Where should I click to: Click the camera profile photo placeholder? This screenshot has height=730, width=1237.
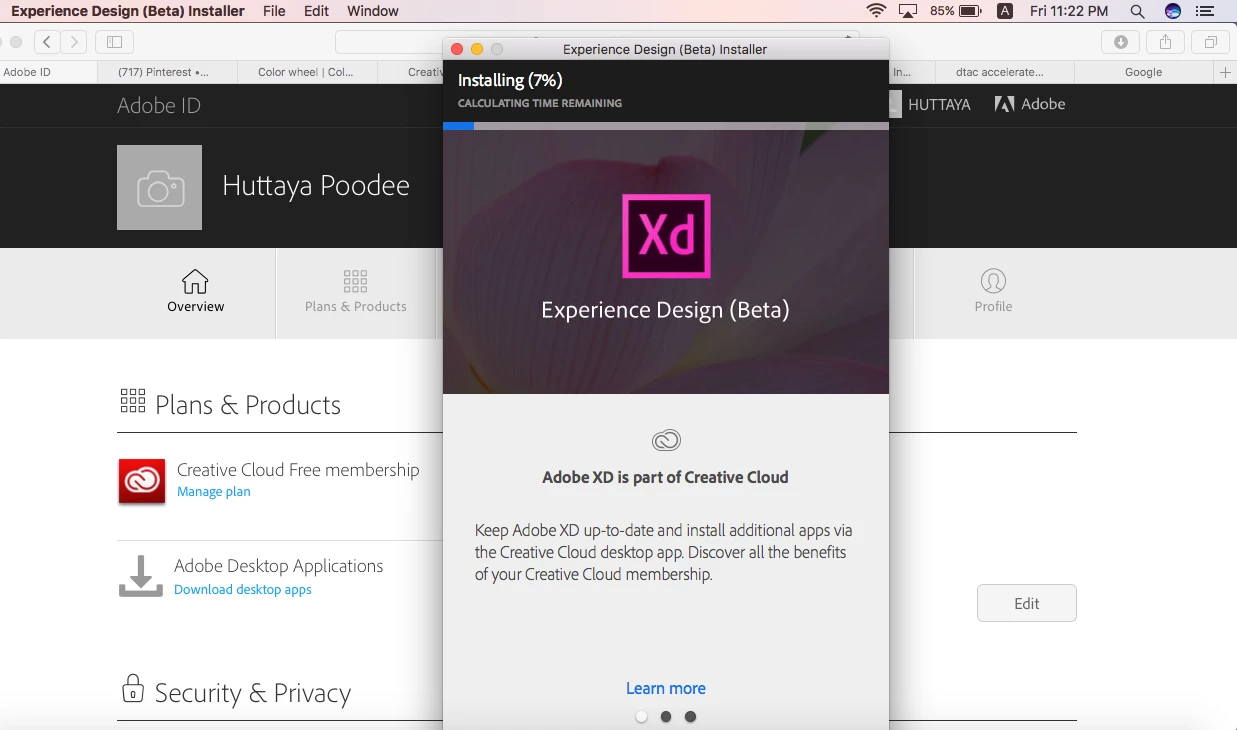coord(159,187)
